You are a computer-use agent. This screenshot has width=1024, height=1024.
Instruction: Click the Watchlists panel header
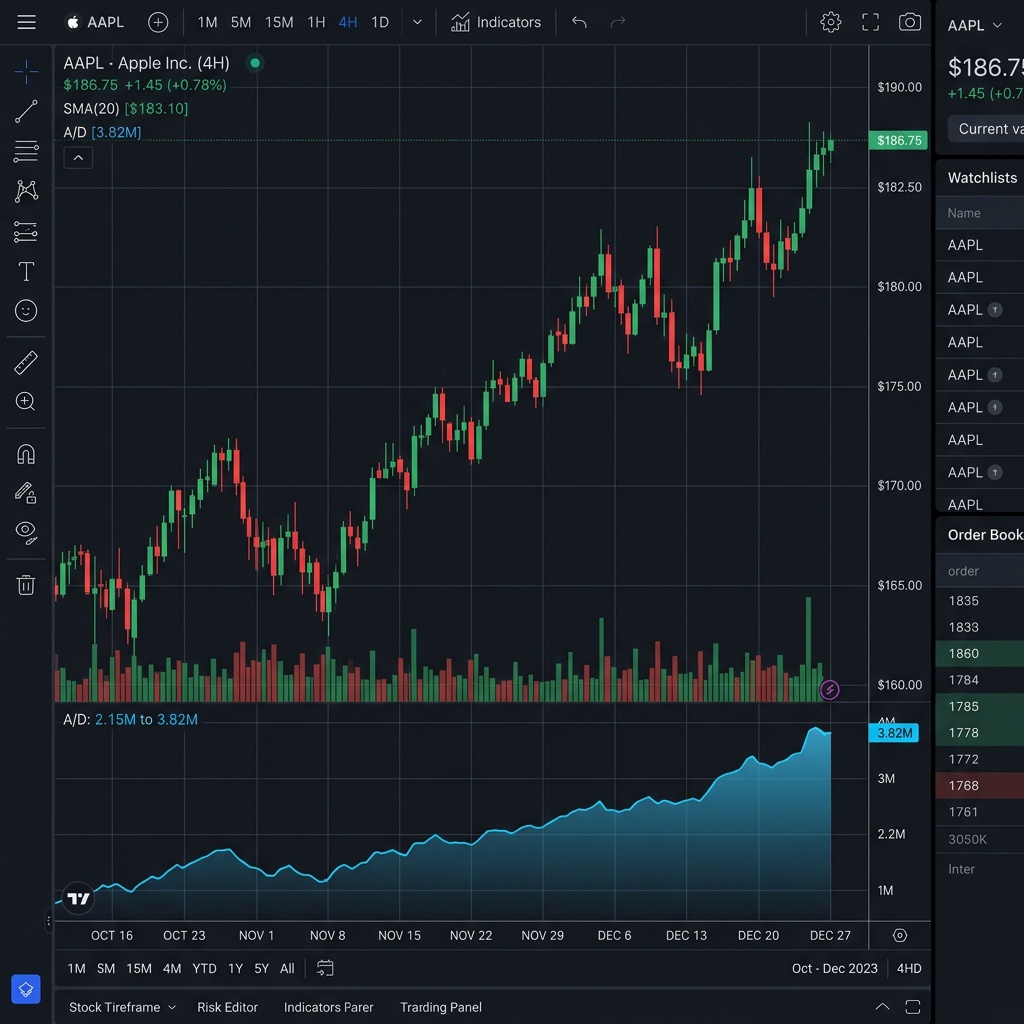[x=982, y=178]
